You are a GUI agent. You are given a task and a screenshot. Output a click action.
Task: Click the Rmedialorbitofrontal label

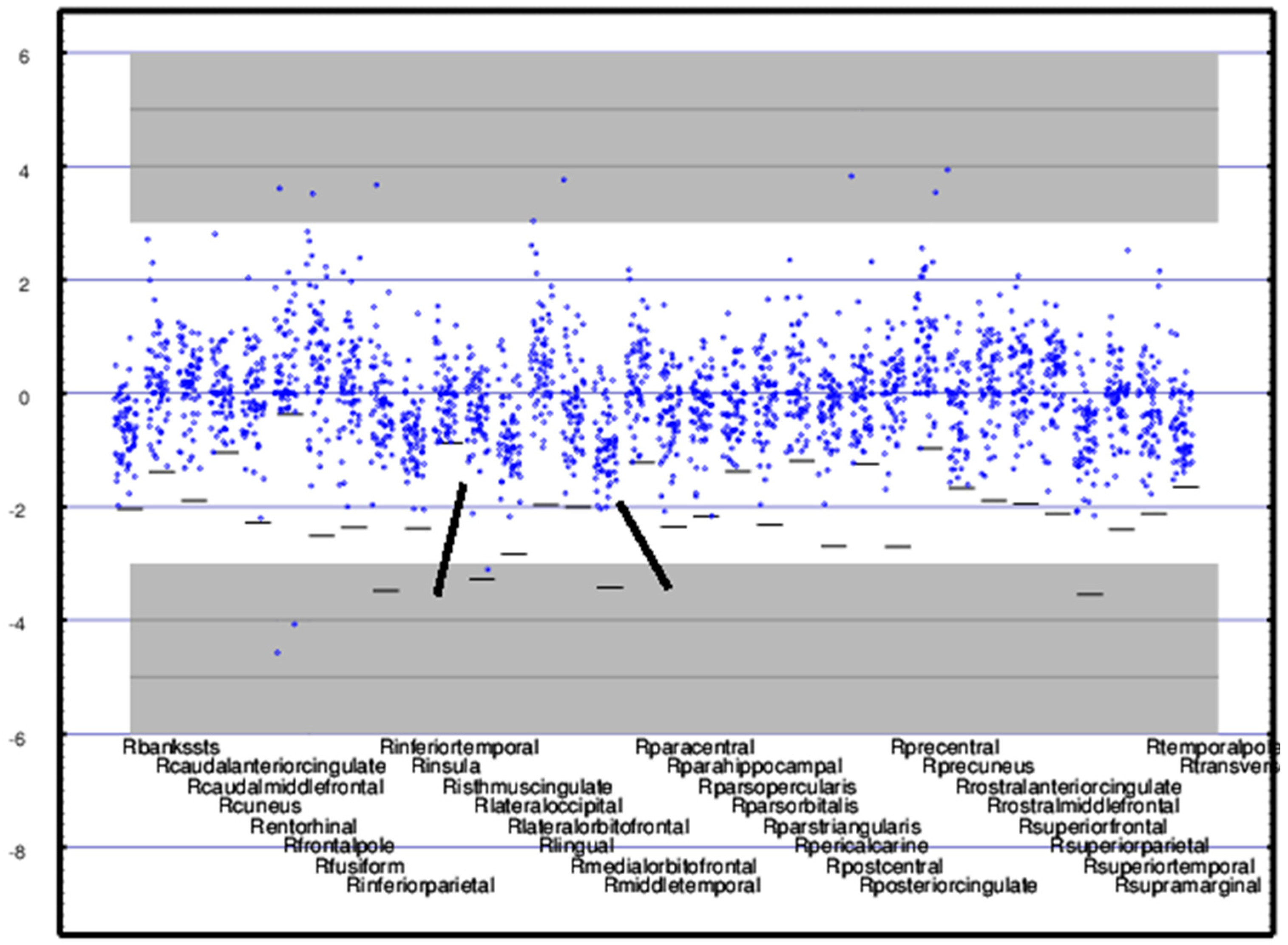pyautogui.click(x=664, y=866)
